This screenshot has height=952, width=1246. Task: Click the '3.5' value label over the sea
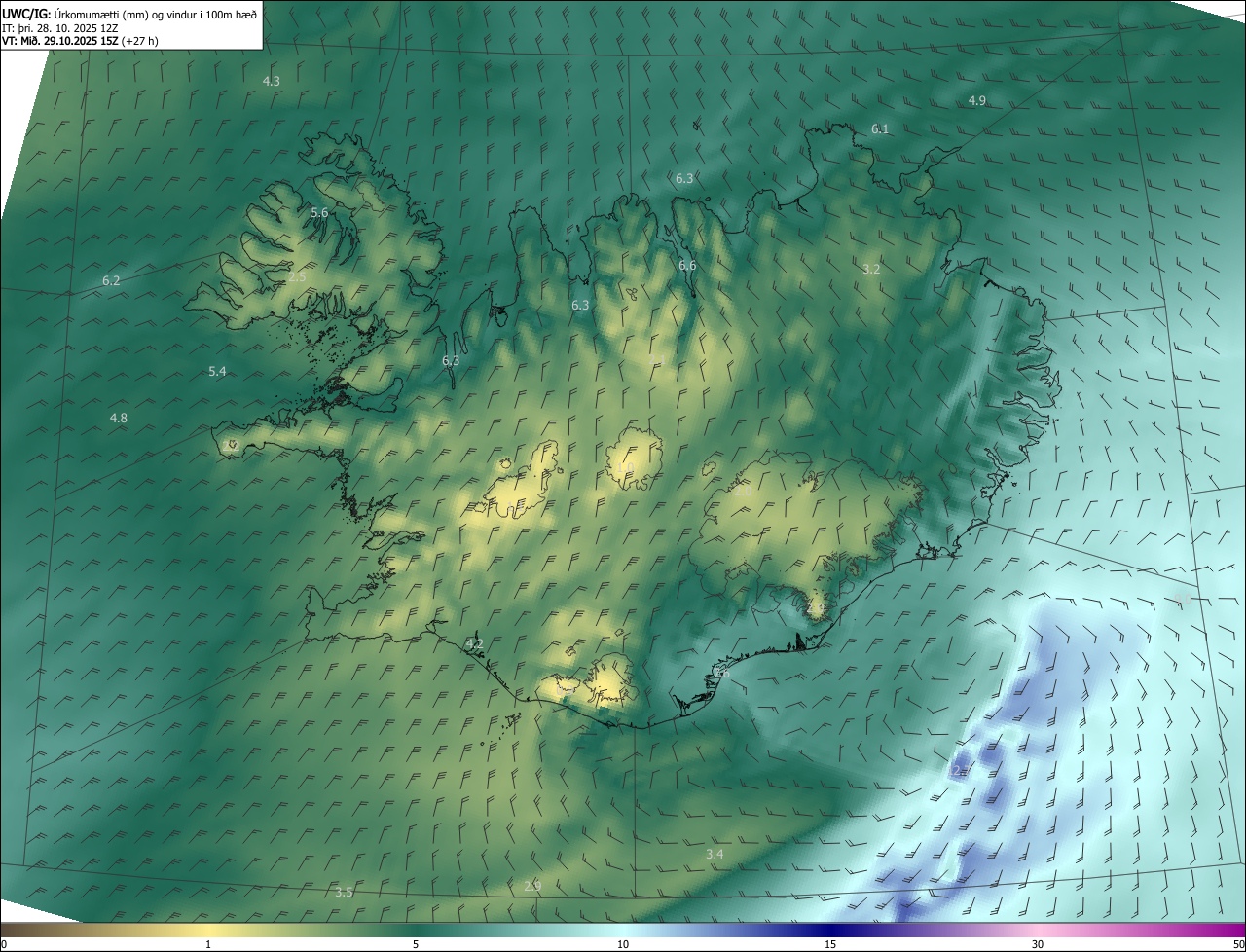(x=344, y=892)
